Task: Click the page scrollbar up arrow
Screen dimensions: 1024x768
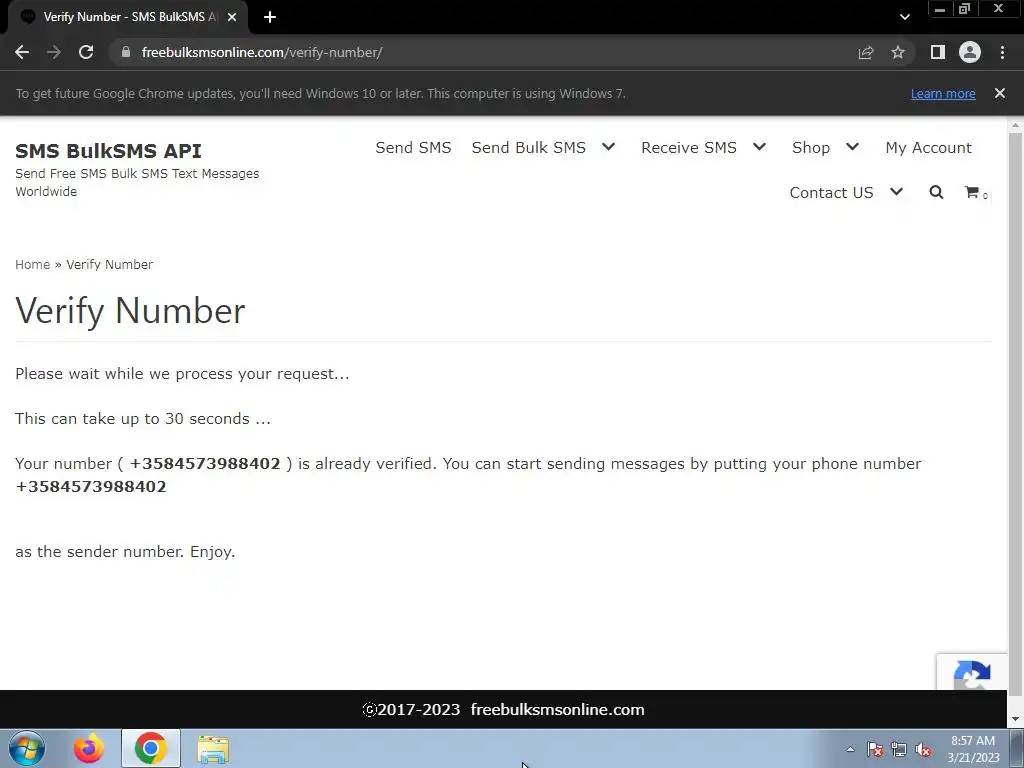Action: (x=1015, y=124)
